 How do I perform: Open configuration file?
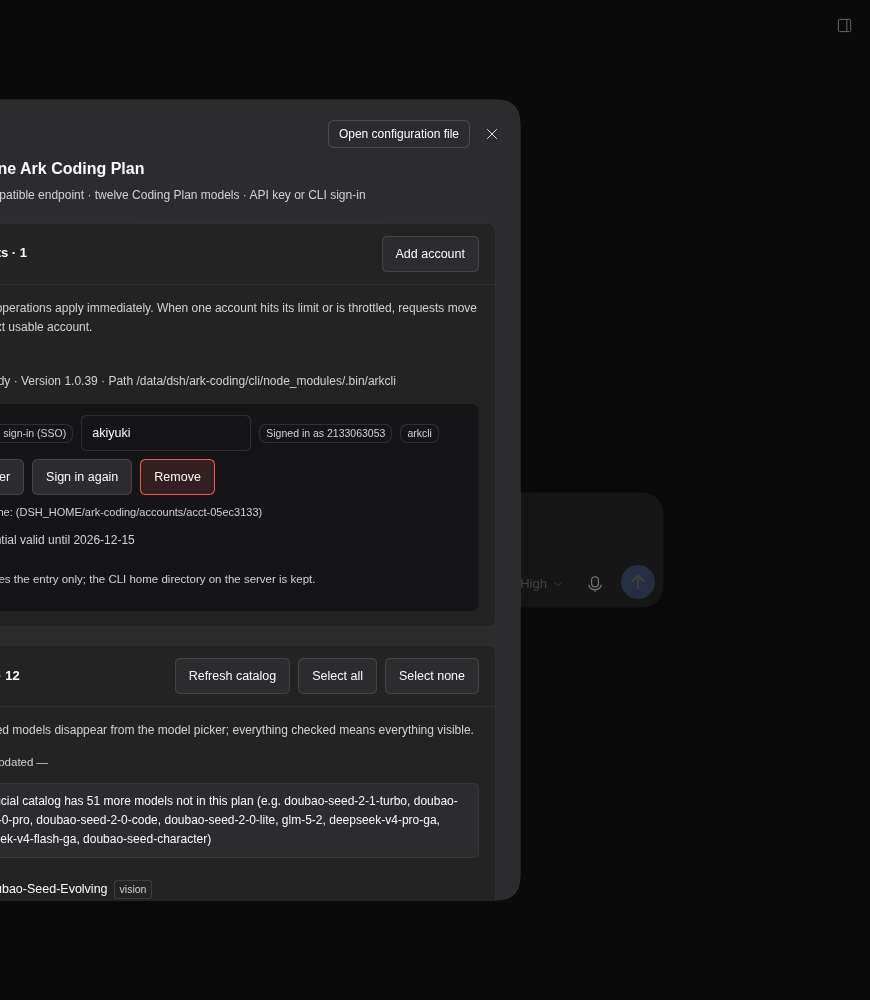[399, 134]
